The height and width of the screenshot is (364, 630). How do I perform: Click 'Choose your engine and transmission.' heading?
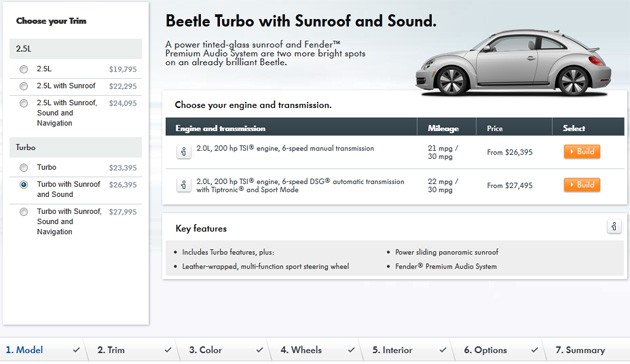[253, 105]
